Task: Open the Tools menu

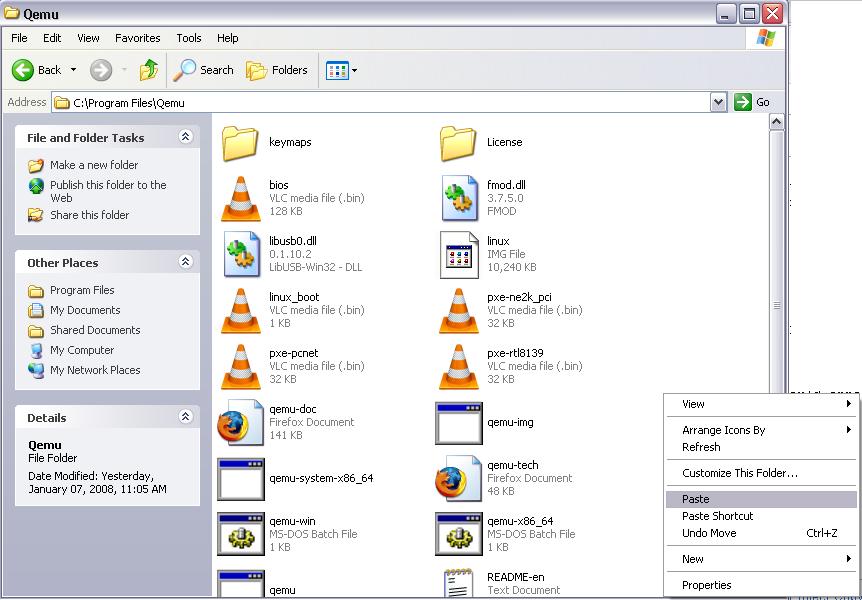Action: [189, 38]
